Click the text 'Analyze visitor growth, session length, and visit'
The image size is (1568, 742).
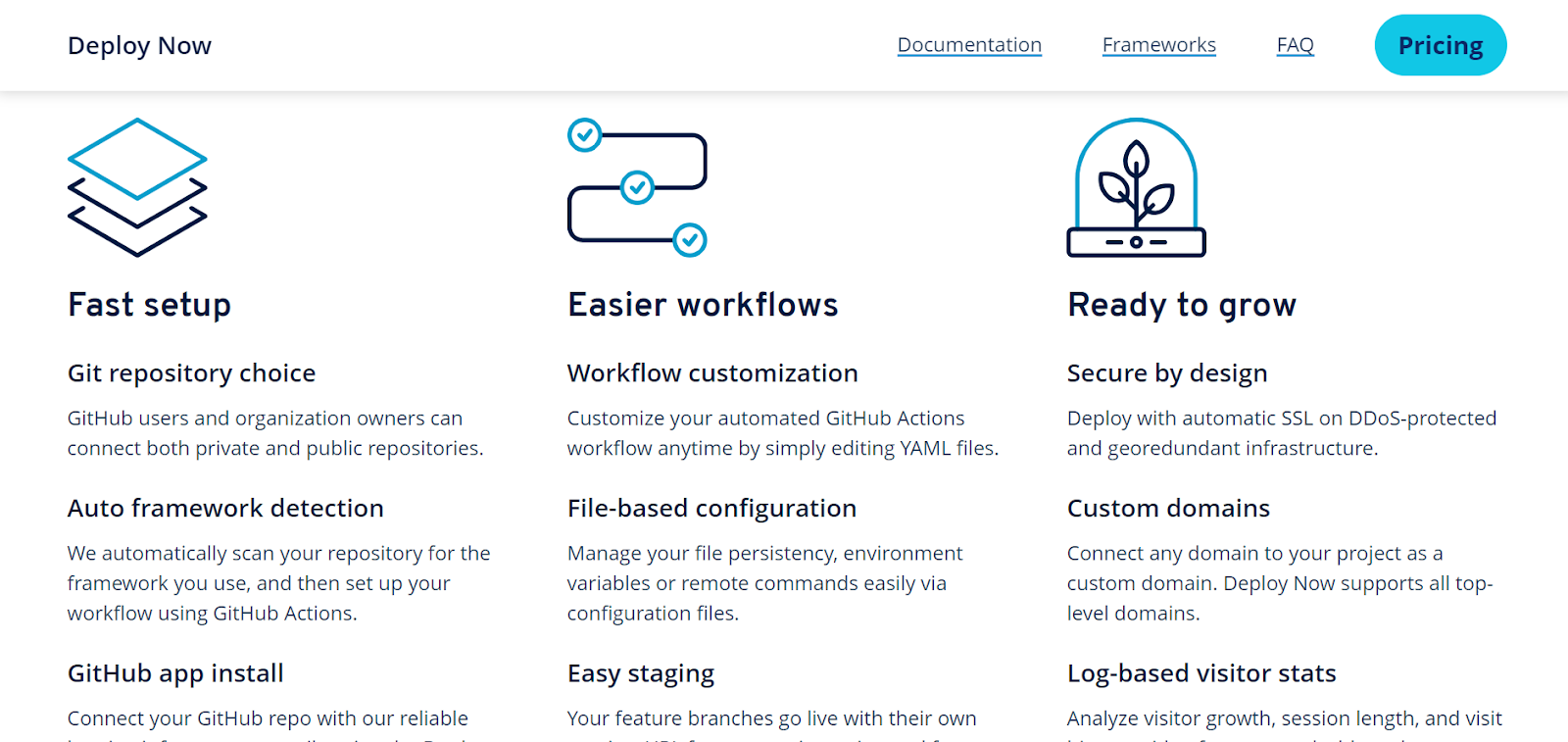click(1285, 718)
